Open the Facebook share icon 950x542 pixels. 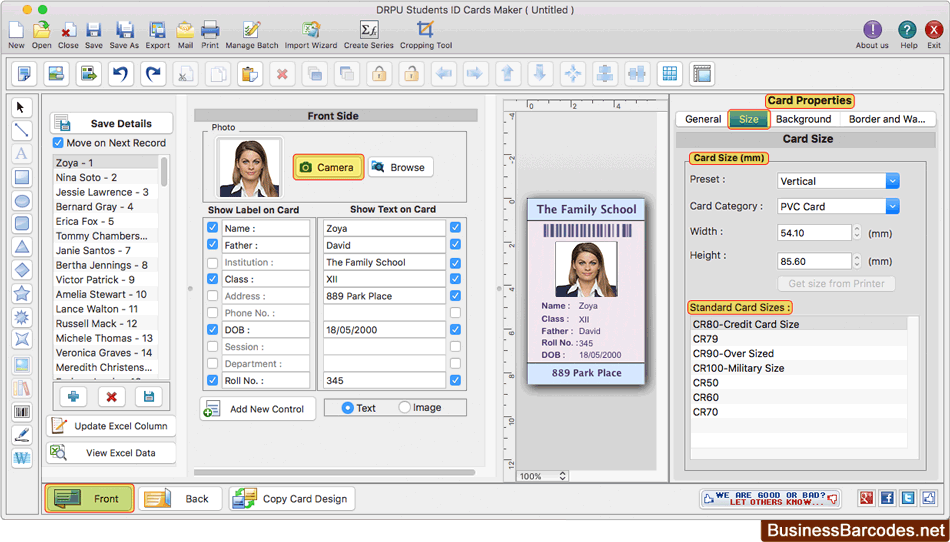click(x=888, y=498)
